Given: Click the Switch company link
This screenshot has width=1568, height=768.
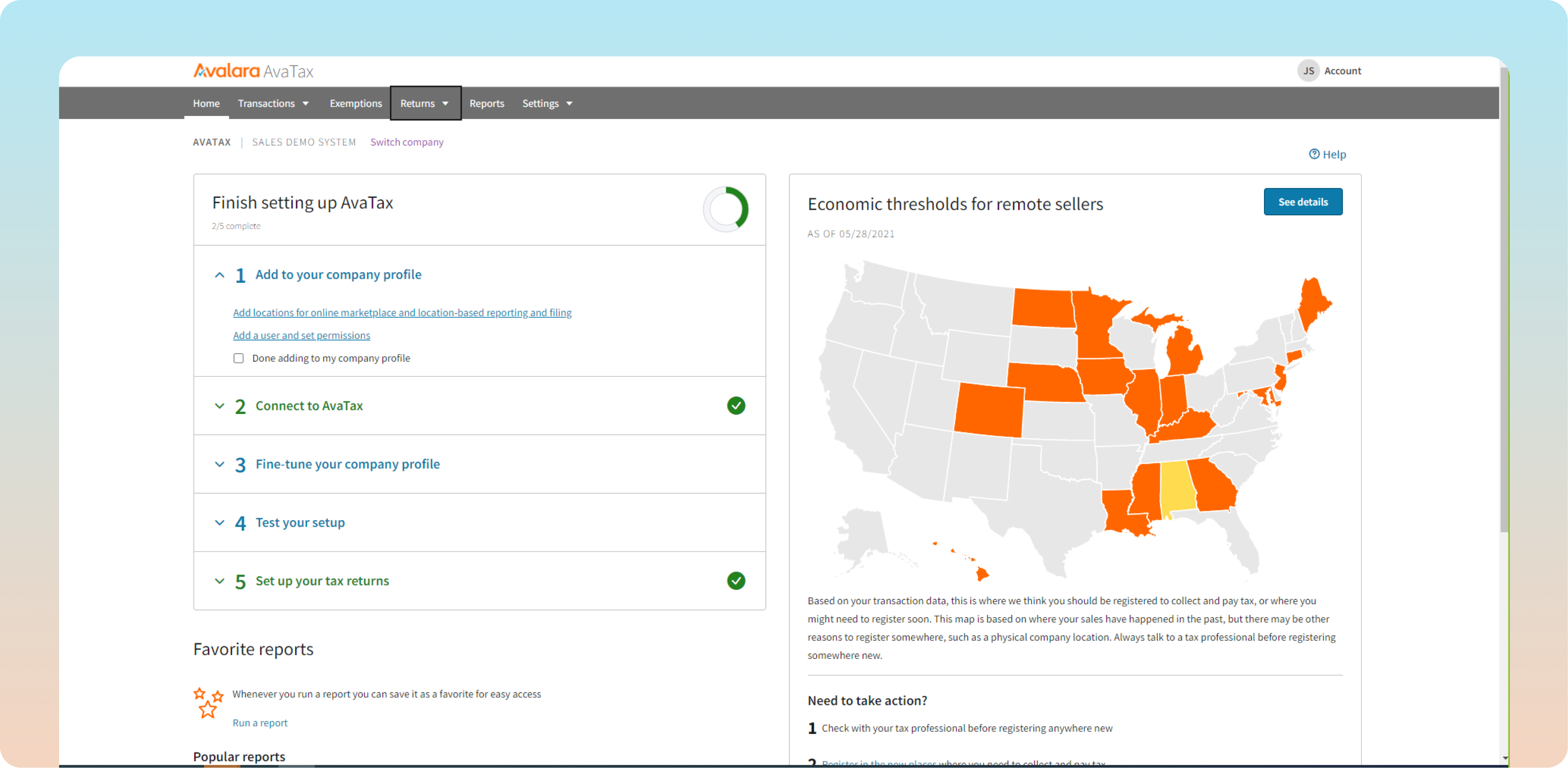Looking at the screenshot, I should point(407,142).
